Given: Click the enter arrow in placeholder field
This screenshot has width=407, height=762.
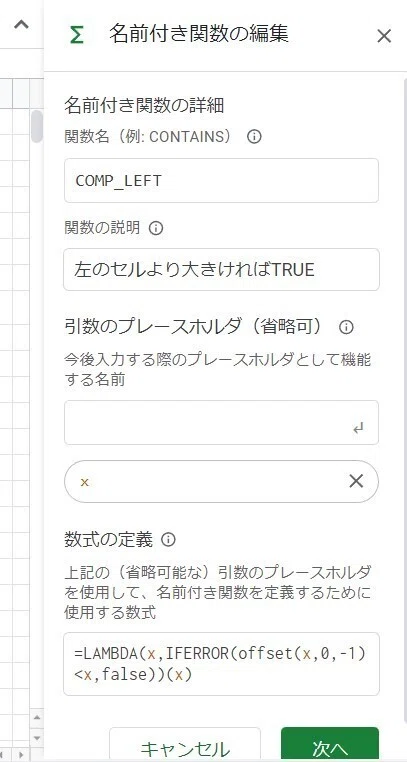Looking at the screenshot, I should (358, 429).
